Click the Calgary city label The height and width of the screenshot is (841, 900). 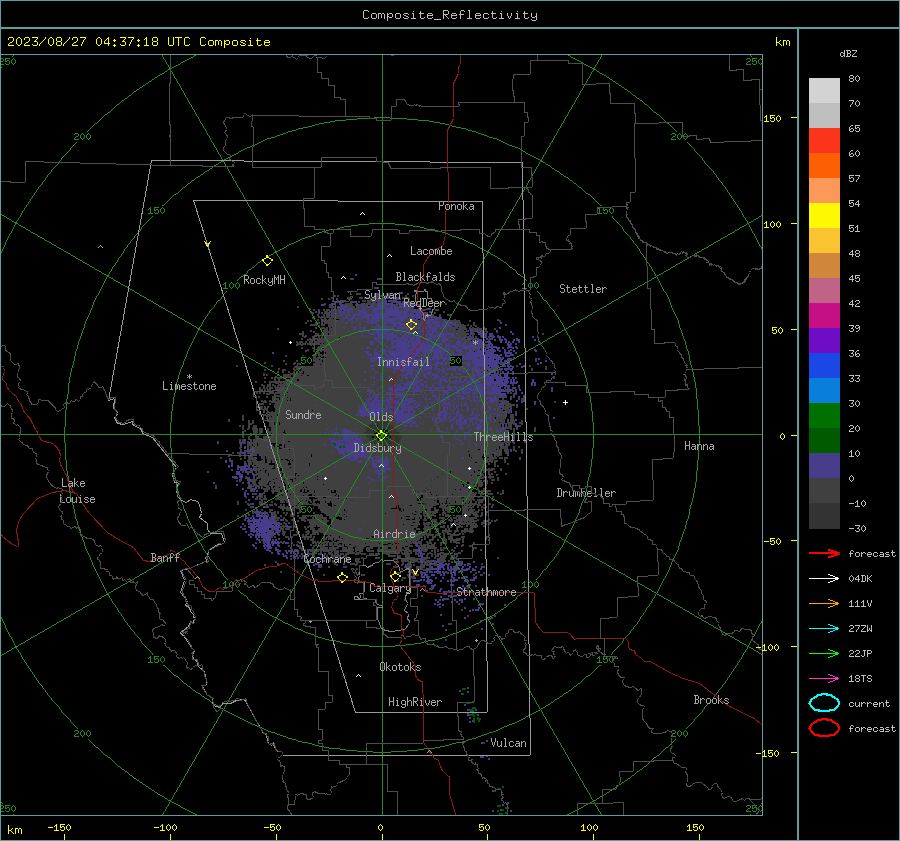pos(390,588)
